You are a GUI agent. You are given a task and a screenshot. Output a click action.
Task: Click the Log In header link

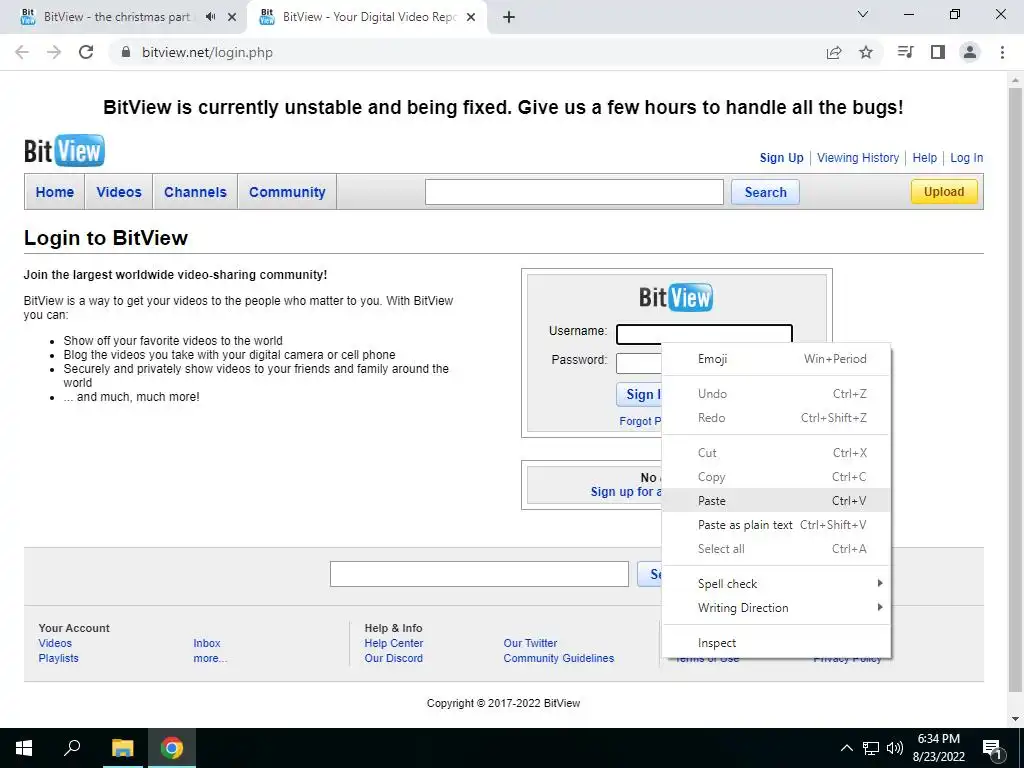(967, 157)
